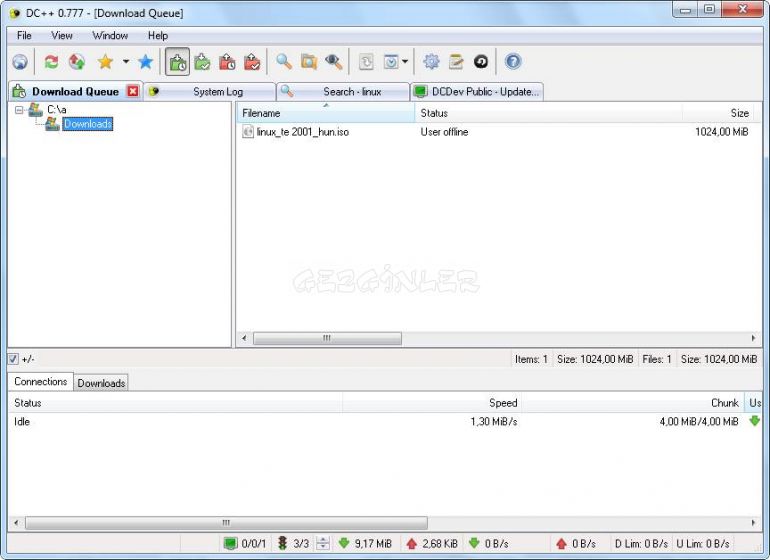
Task: Open ADL Search folder-magnifier icon
Action: click(309, 62)
